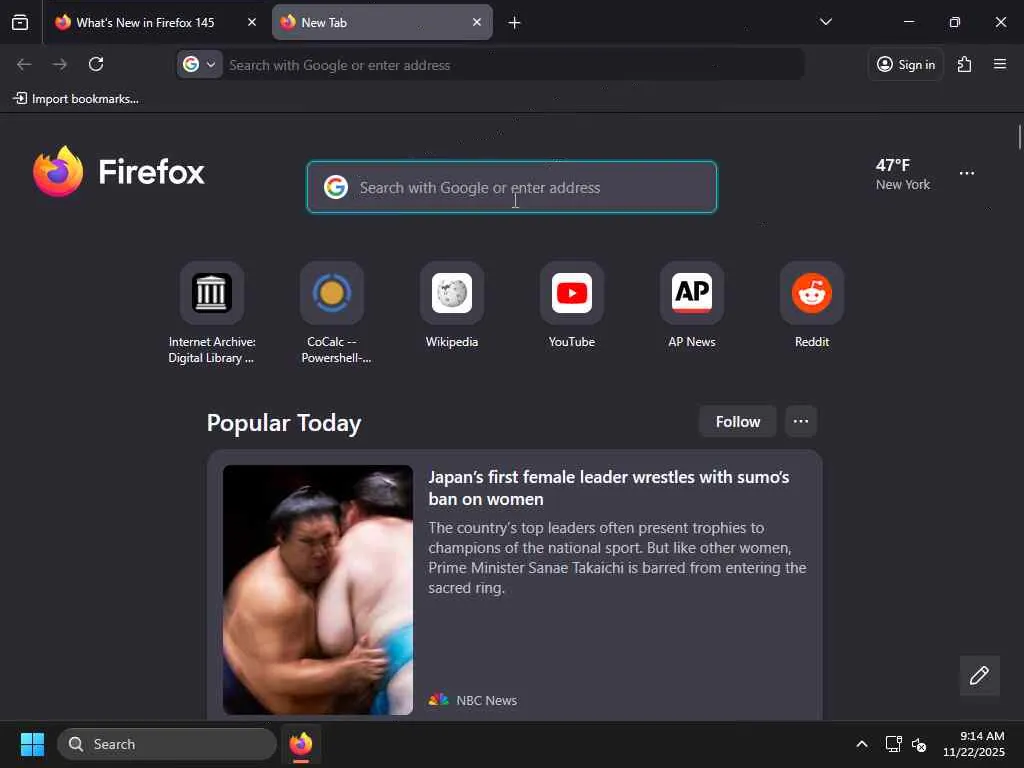
Task: Select the New Tab tab
Action: click(382, 23)
